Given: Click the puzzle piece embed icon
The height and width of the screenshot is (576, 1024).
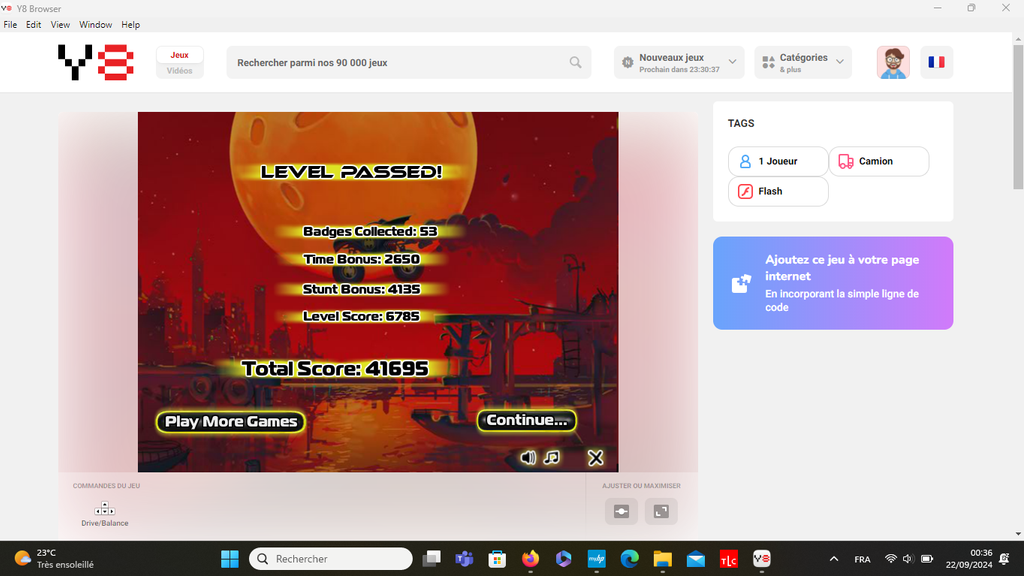Looking at the screenshot, I should 741,283.
